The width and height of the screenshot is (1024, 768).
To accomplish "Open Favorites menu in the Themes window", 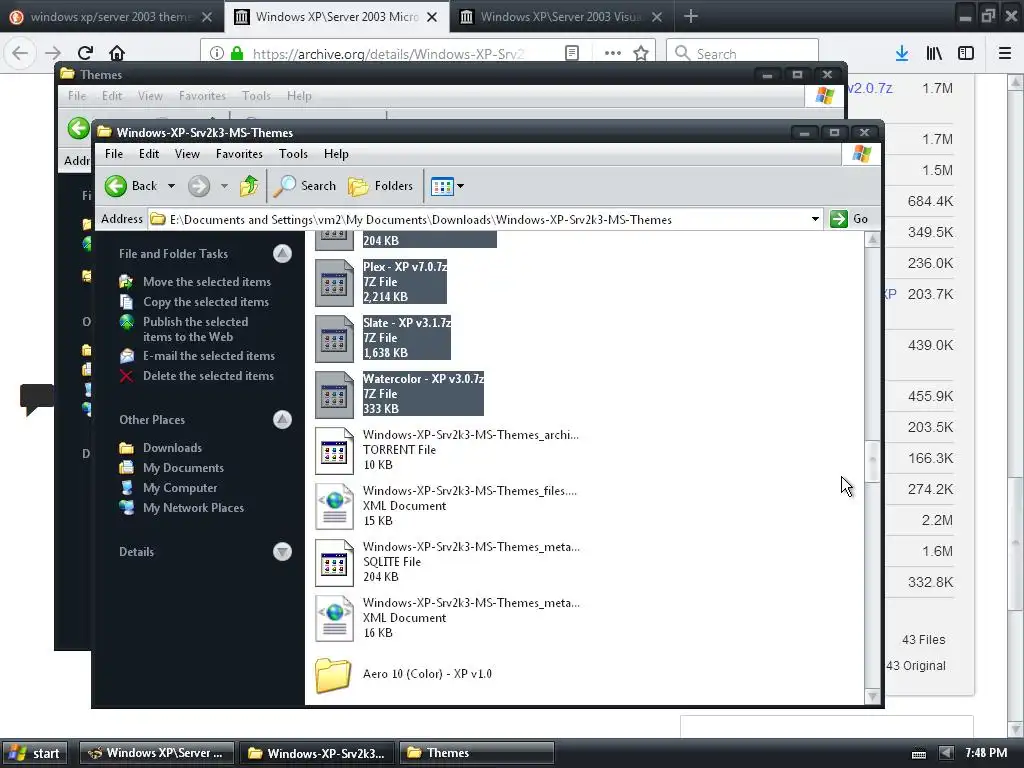I will pyautogui.click(x=202, y=96).
